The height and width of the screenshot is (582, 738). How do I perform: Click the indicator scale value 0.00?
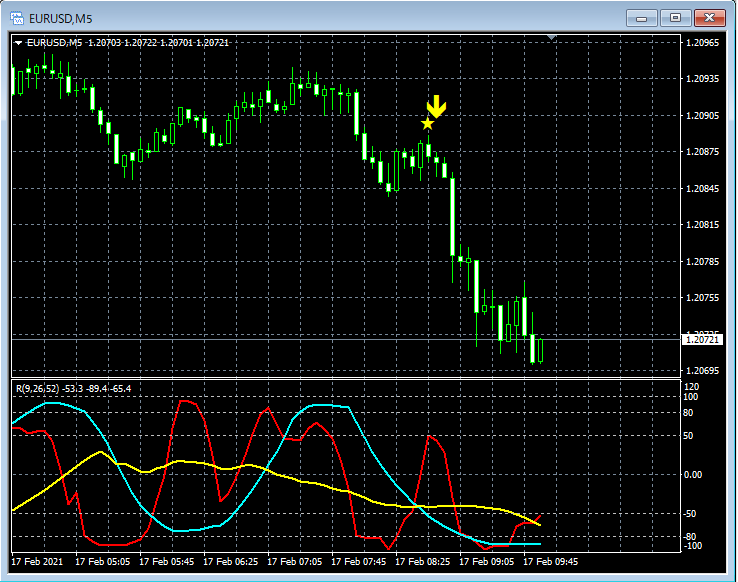point(693,475)
